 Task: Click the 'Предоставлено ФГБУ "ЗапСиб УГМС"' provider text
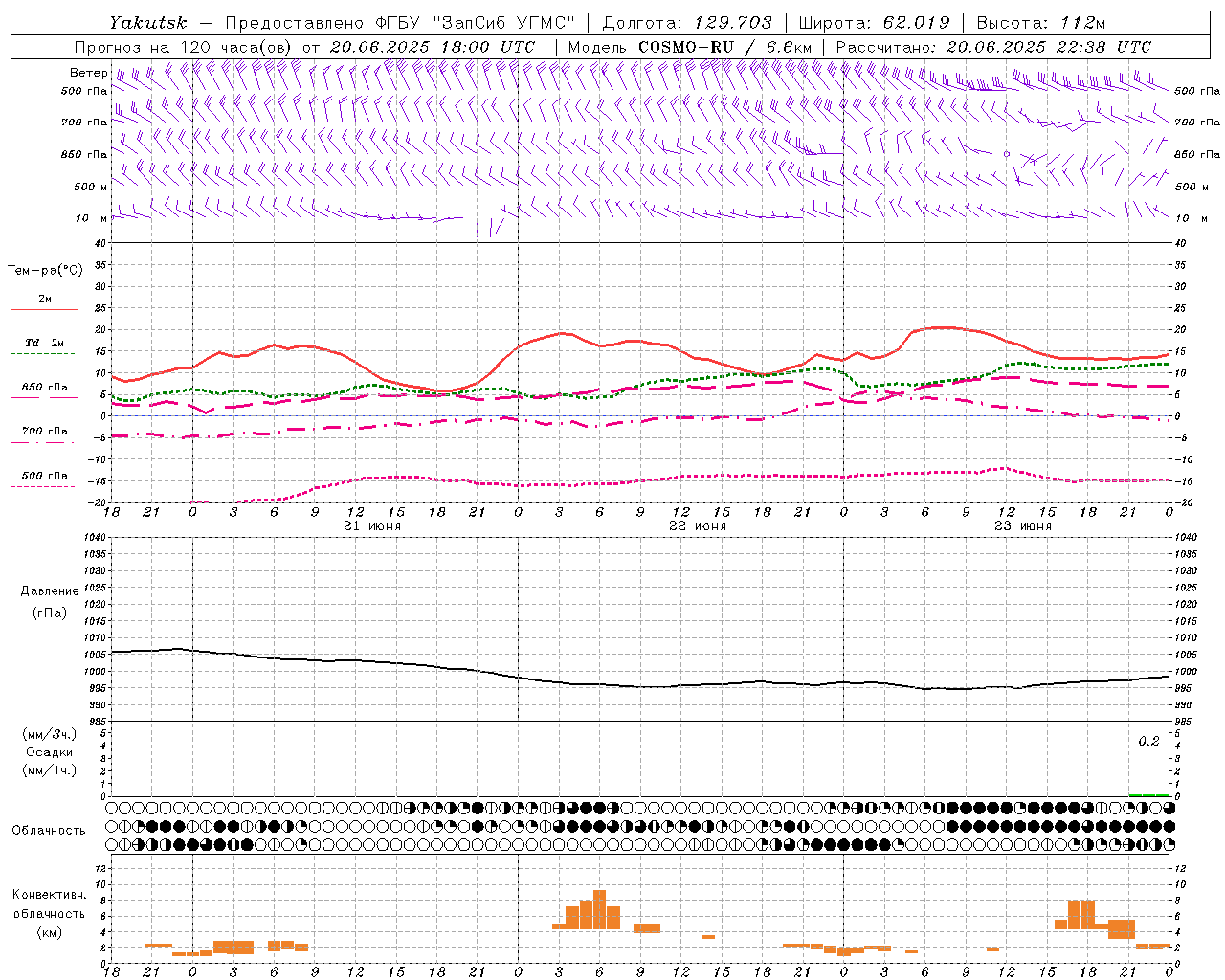tap(400, 23)
